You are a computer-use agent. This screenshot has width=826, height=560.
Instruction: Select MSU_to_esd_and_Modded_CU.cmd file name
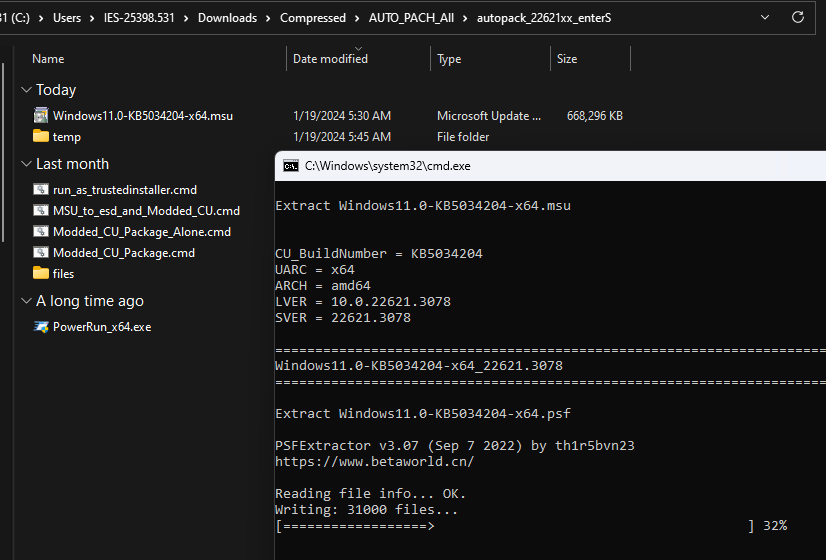pos(146,211)
